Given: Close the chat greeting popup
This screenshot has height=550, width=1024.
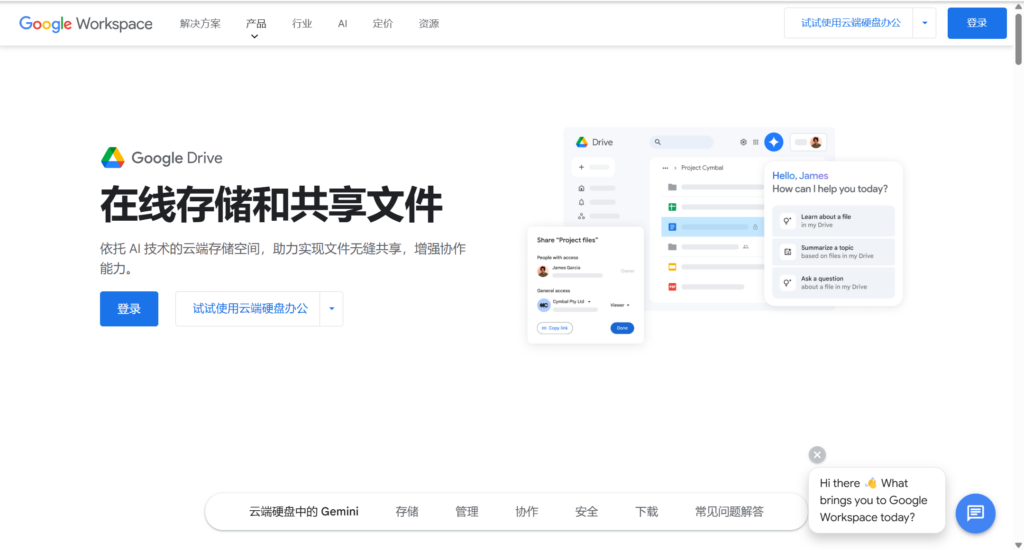Looking at the screenshot, I should click(817, 455).
